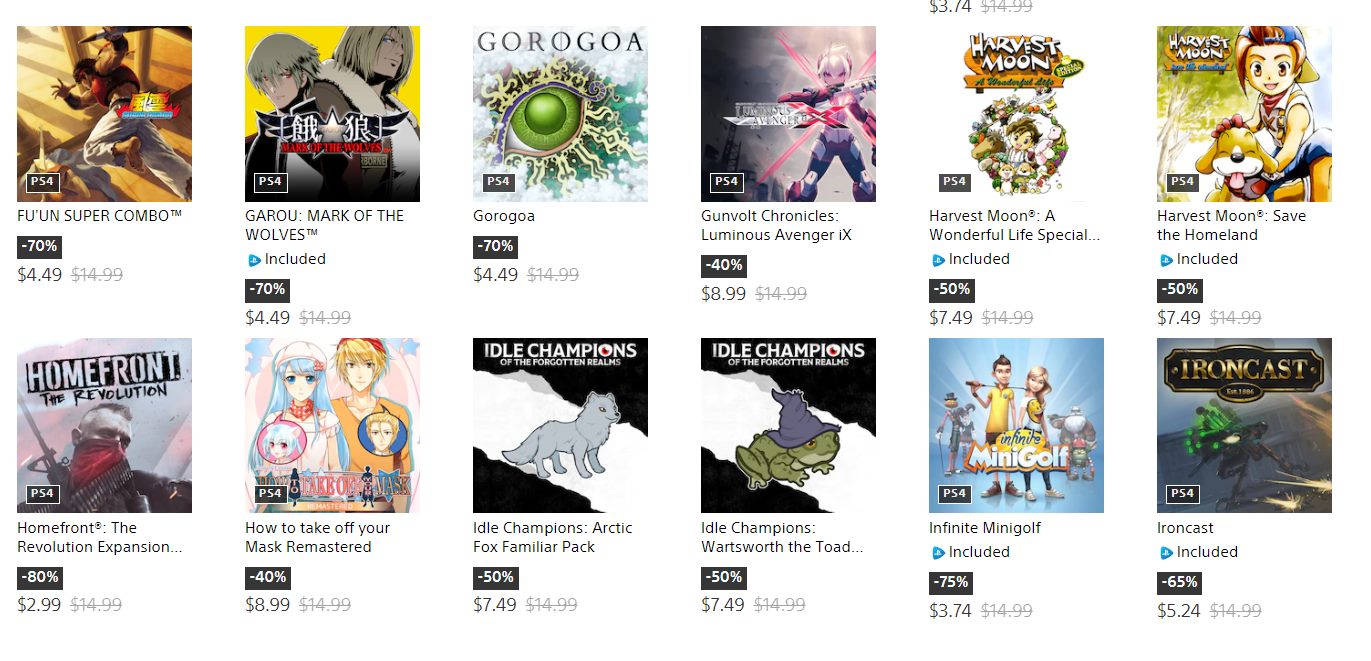This screenshot has height=661, width=1371.
Task: Open the Infinite Minigolf cover thumbnail
Action: 1016,425
